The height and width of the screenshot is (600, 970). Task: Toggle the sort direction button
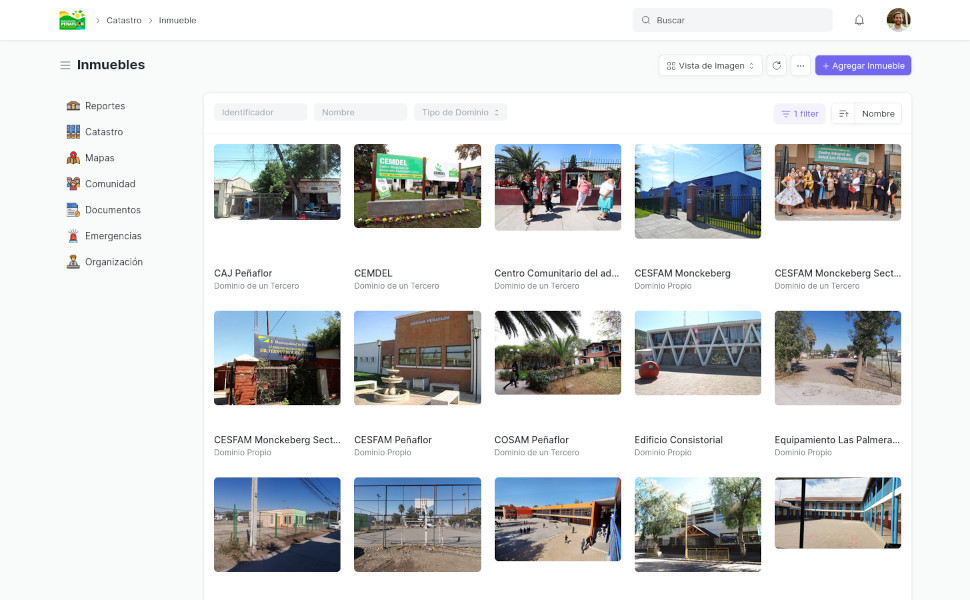(843, 114)
